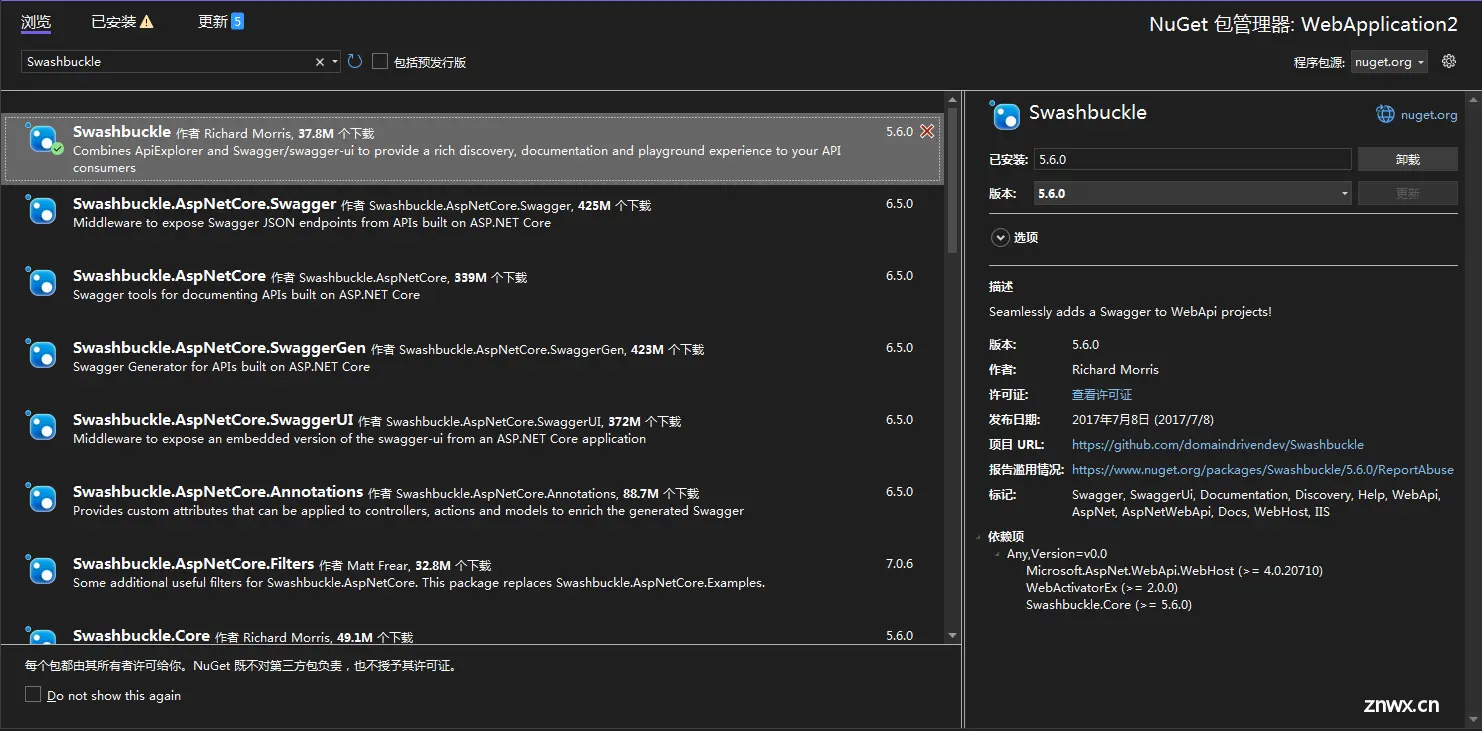
Task: Click the Seamlessly adds a Swagger description
Action: pyautogui.click(x=1130, y=311)
